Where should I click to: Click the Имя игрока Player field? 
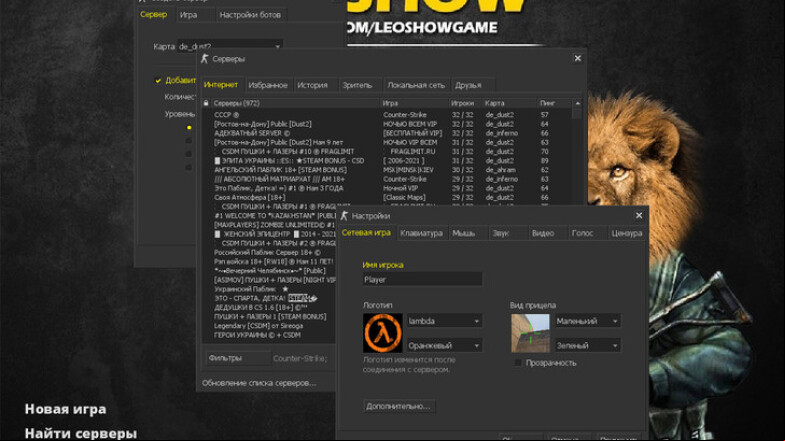click(422, 279)
